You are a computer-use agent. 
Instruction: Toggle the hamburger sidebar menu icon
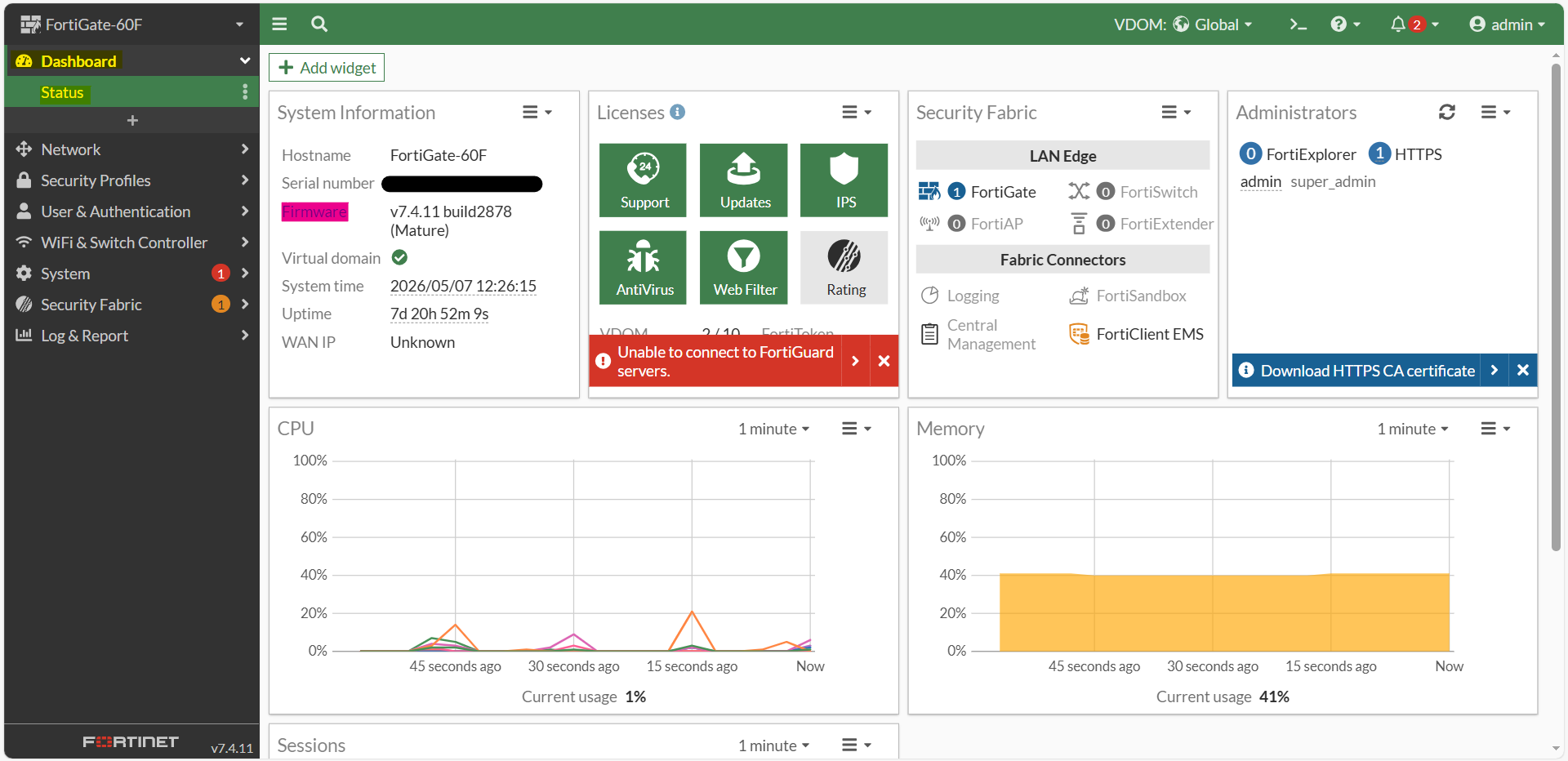coord(279,24)
